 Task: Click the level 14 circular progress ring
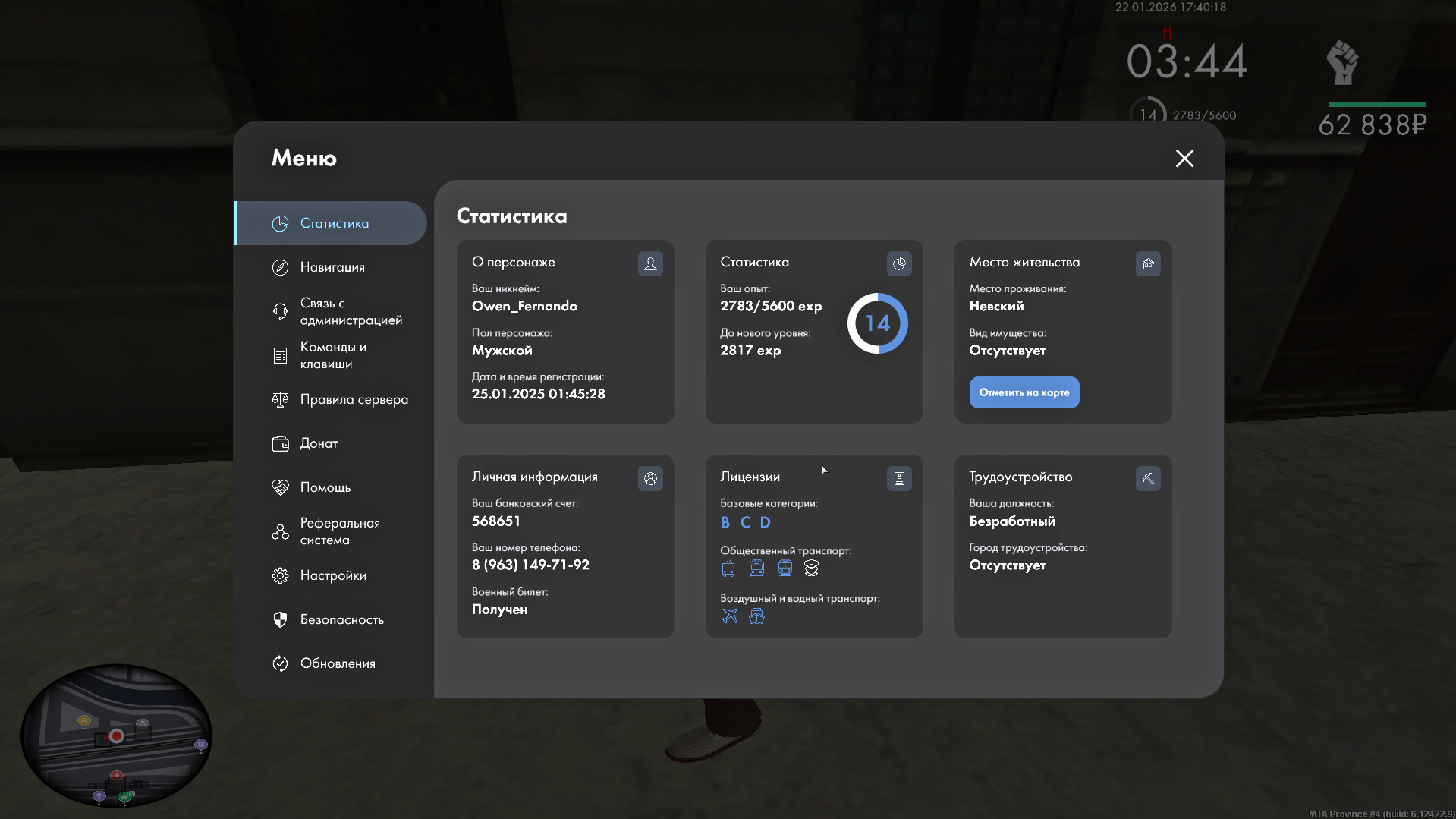pos(877,323)
